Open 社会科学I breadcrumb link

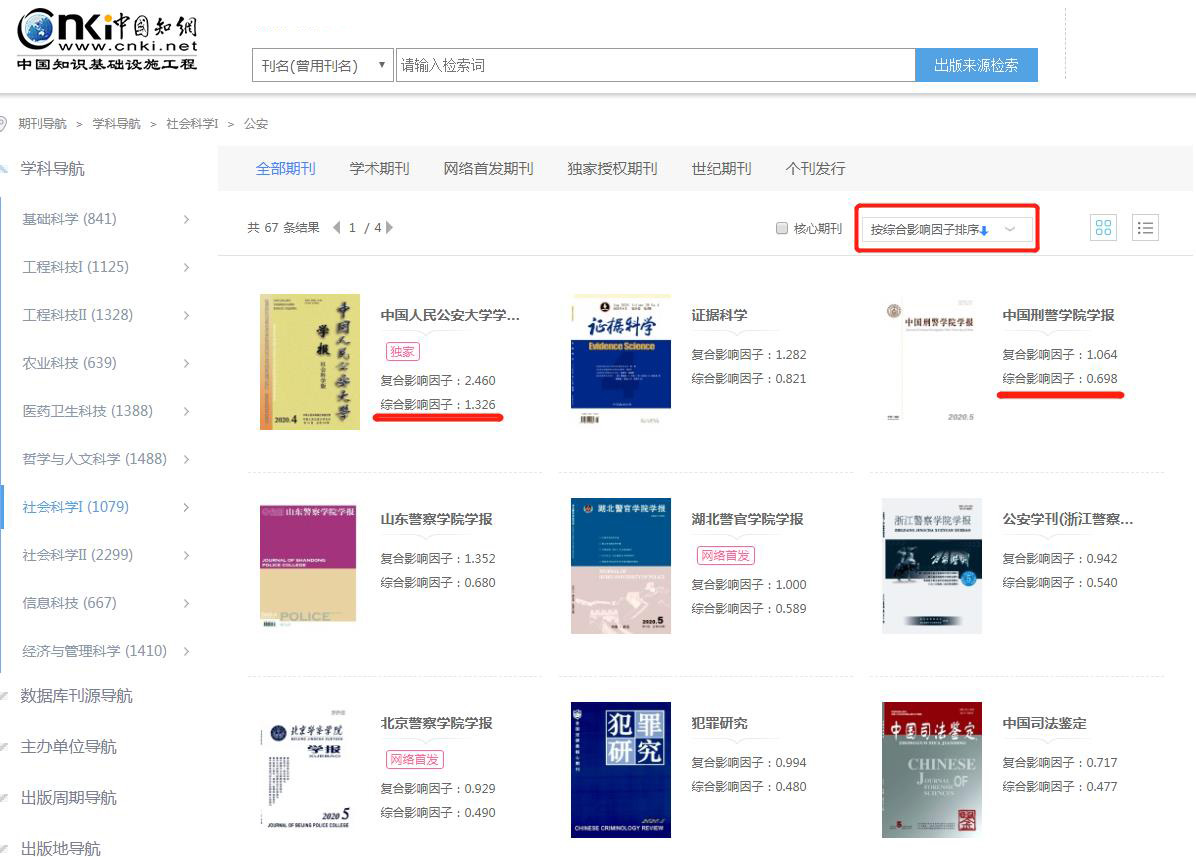[192, 124]
